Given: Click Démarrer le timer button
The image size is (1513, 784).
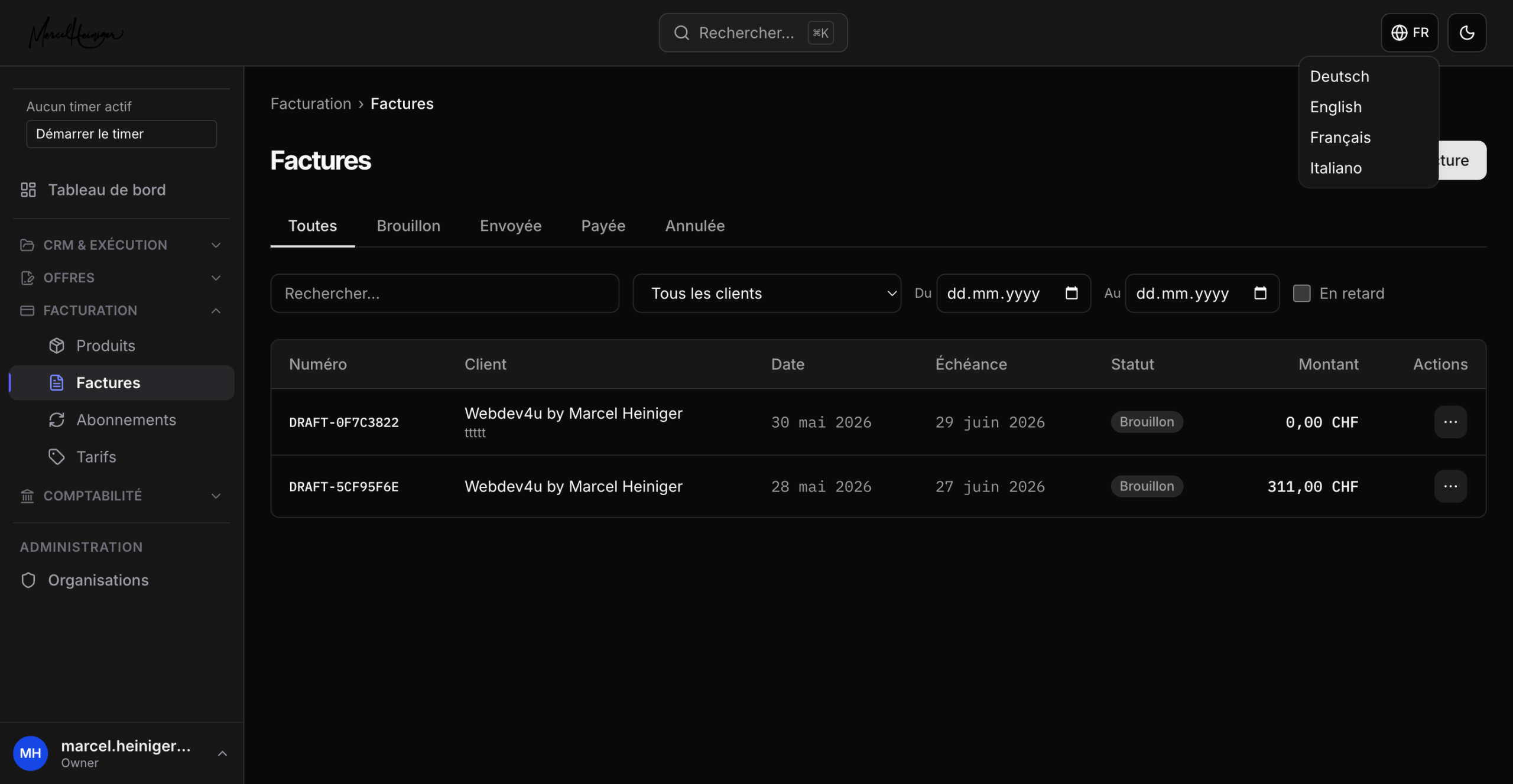Looking at the screenshot, I should click(x=121, y=134).
